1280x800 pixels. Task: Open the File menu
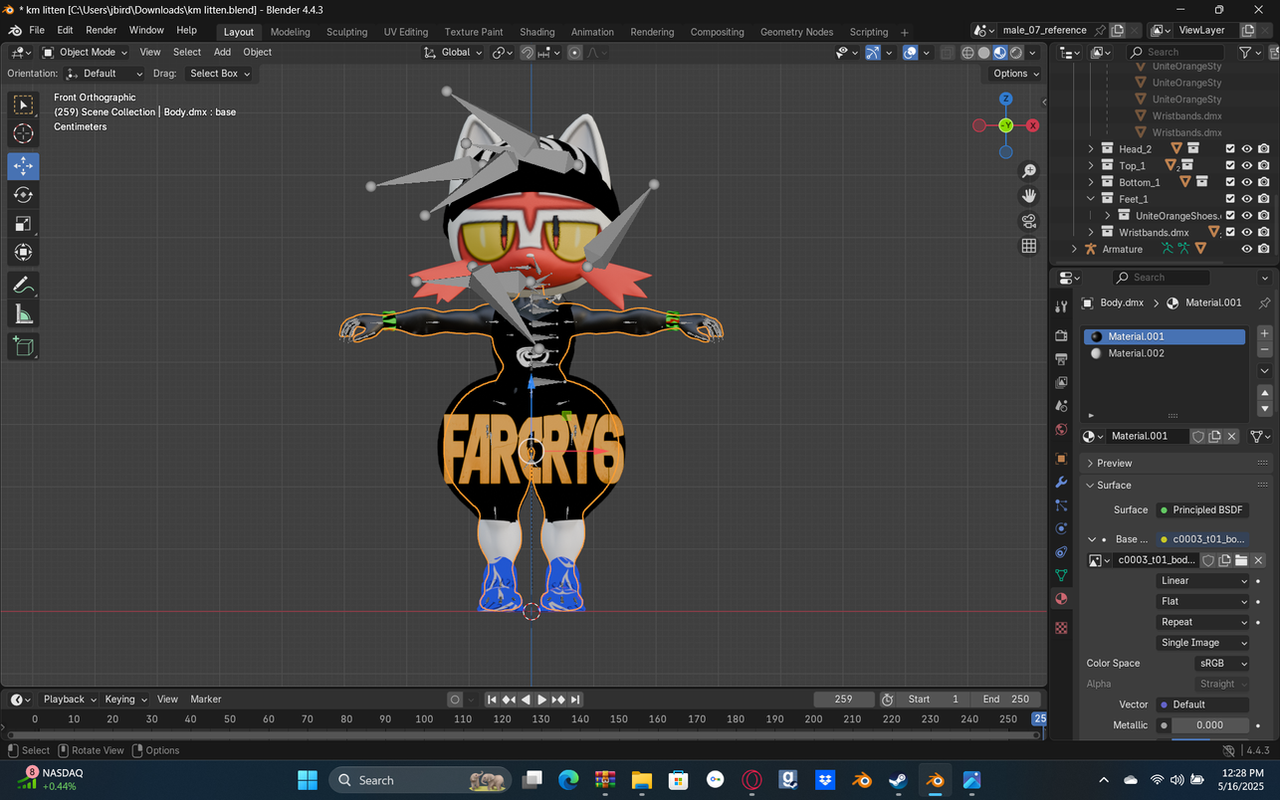37,30
